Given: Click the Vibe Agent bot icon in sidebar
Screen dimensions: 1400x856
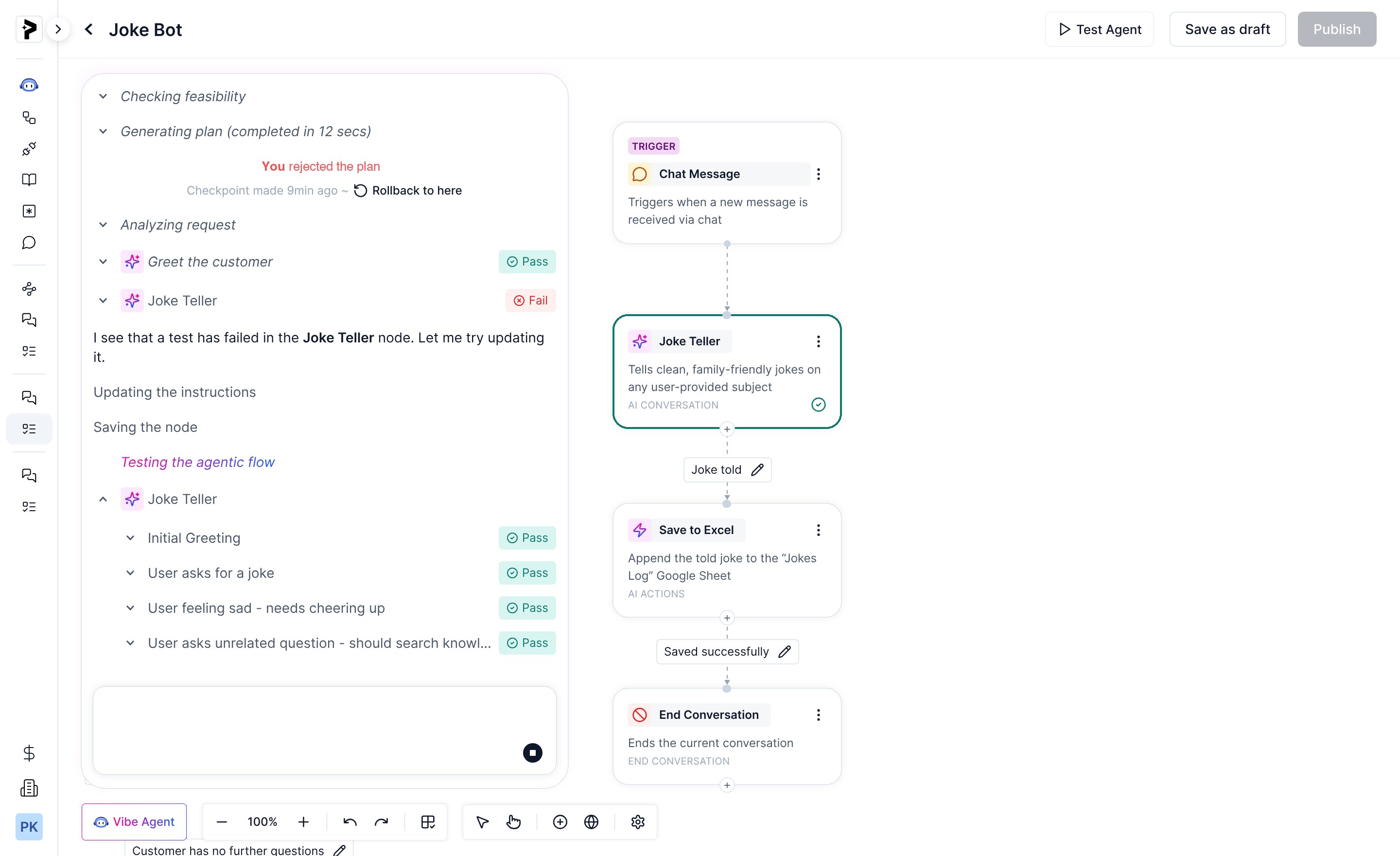Looking at the screenshot, I should [x=29, y=85].
